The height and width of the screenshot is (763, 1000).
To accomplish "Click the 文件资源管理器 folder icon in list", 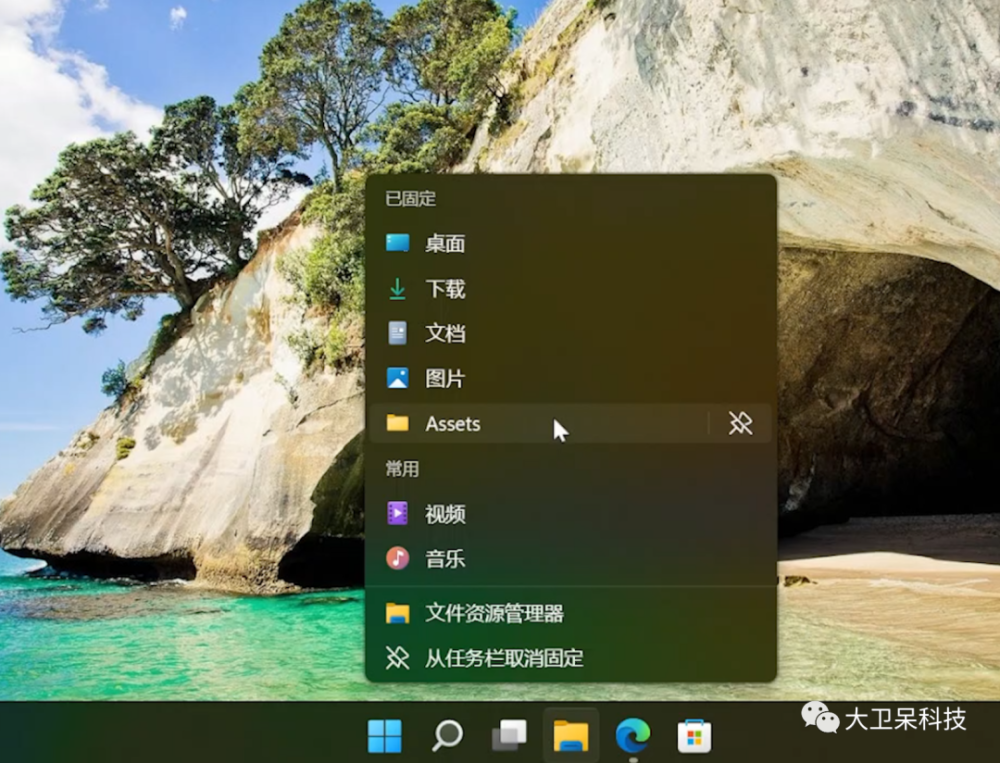I will coord(398,613).
